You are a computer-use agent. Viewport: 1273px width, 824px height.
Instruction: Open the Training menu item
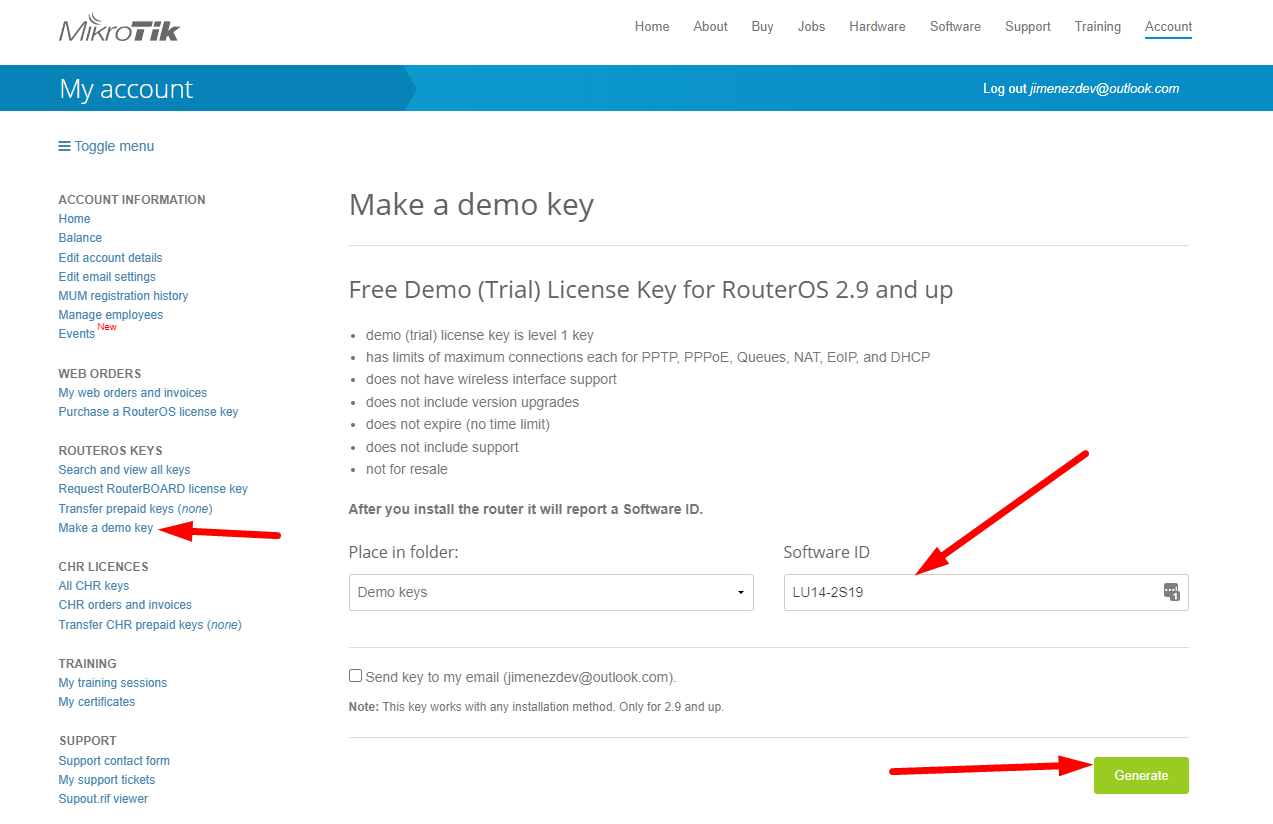click(x=1097, y=27)
